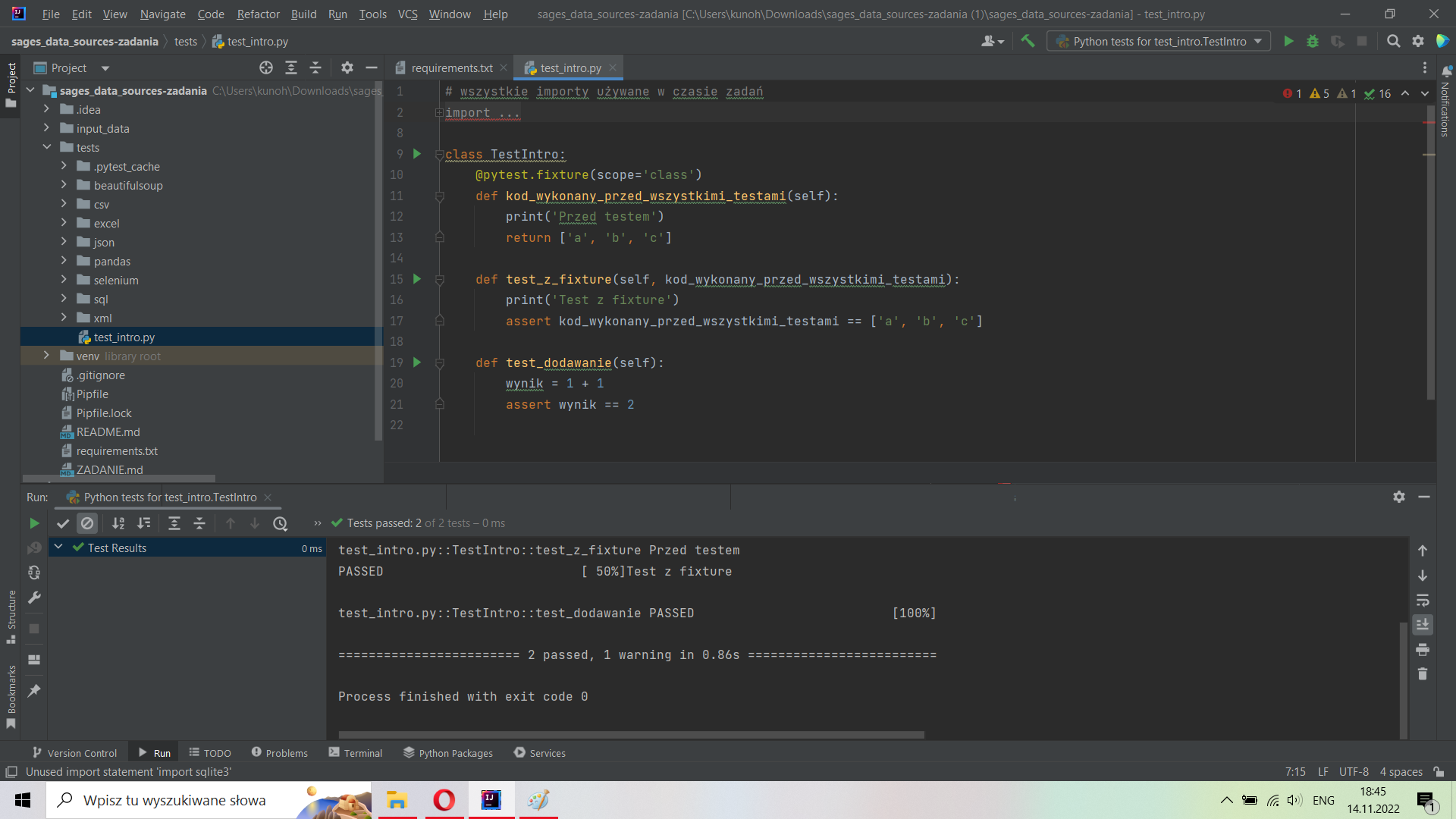Viewport: 1456px width, 819px height.
Task: Click Select Opened File target icon
Action: (266, 68)
